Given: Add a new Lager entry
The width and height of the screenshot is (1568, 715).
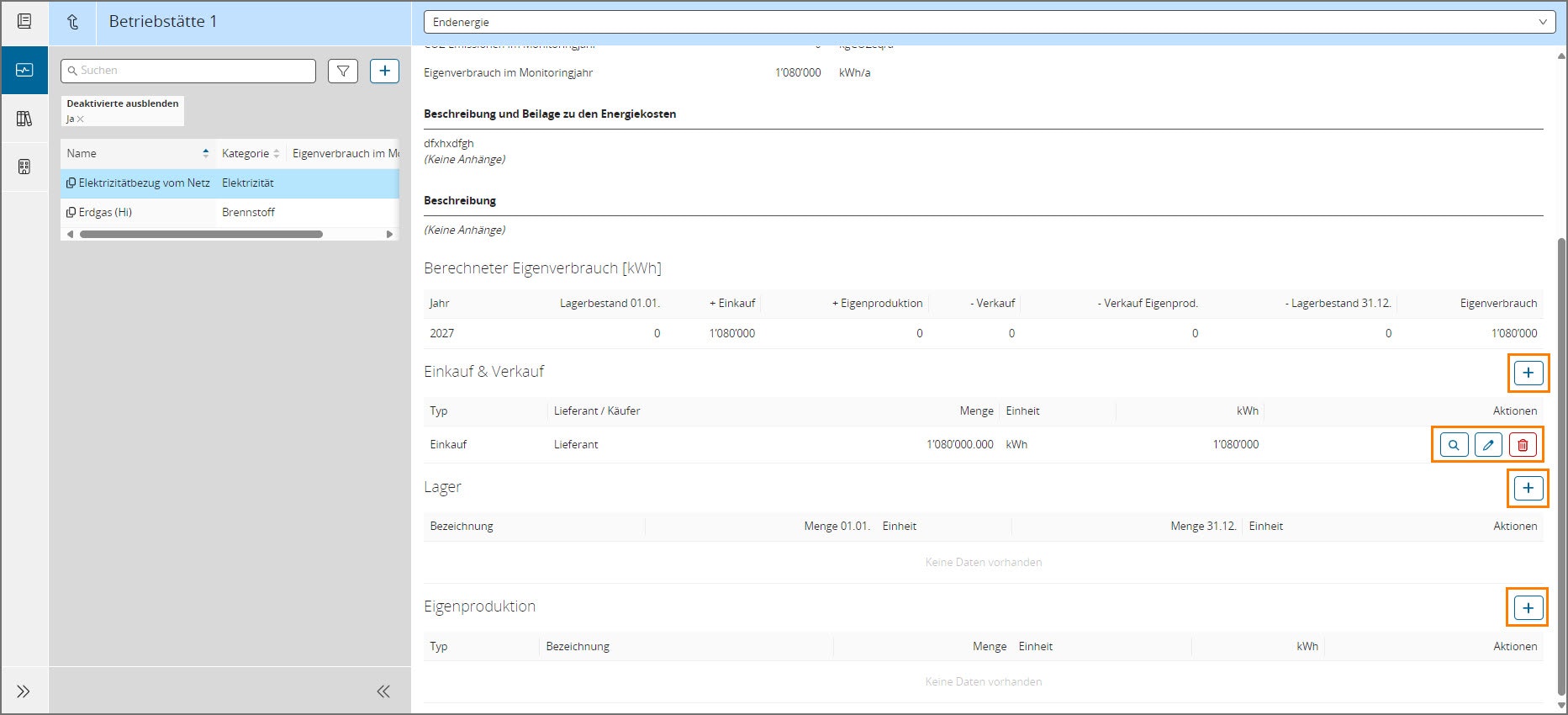Looking at the screenshot, I should coord(1528,488).
